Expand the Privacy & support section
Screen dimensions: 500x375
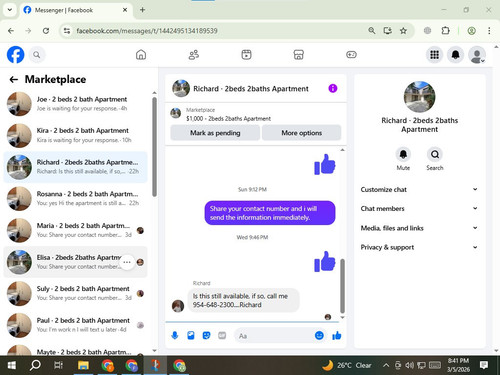point(419,247)
